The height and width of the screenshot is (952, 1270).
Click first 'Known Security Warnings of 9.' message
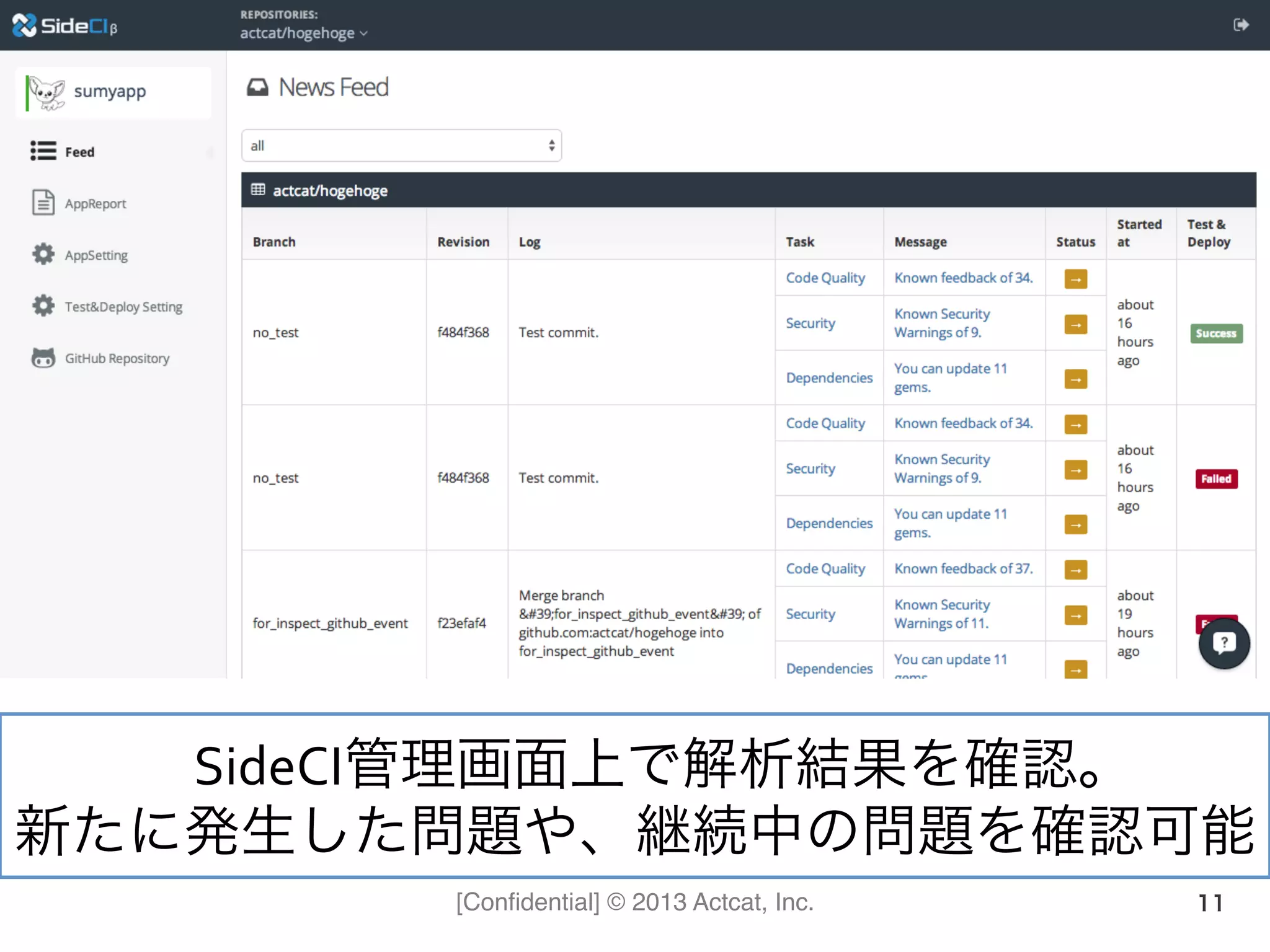click(x=942, y=323)
